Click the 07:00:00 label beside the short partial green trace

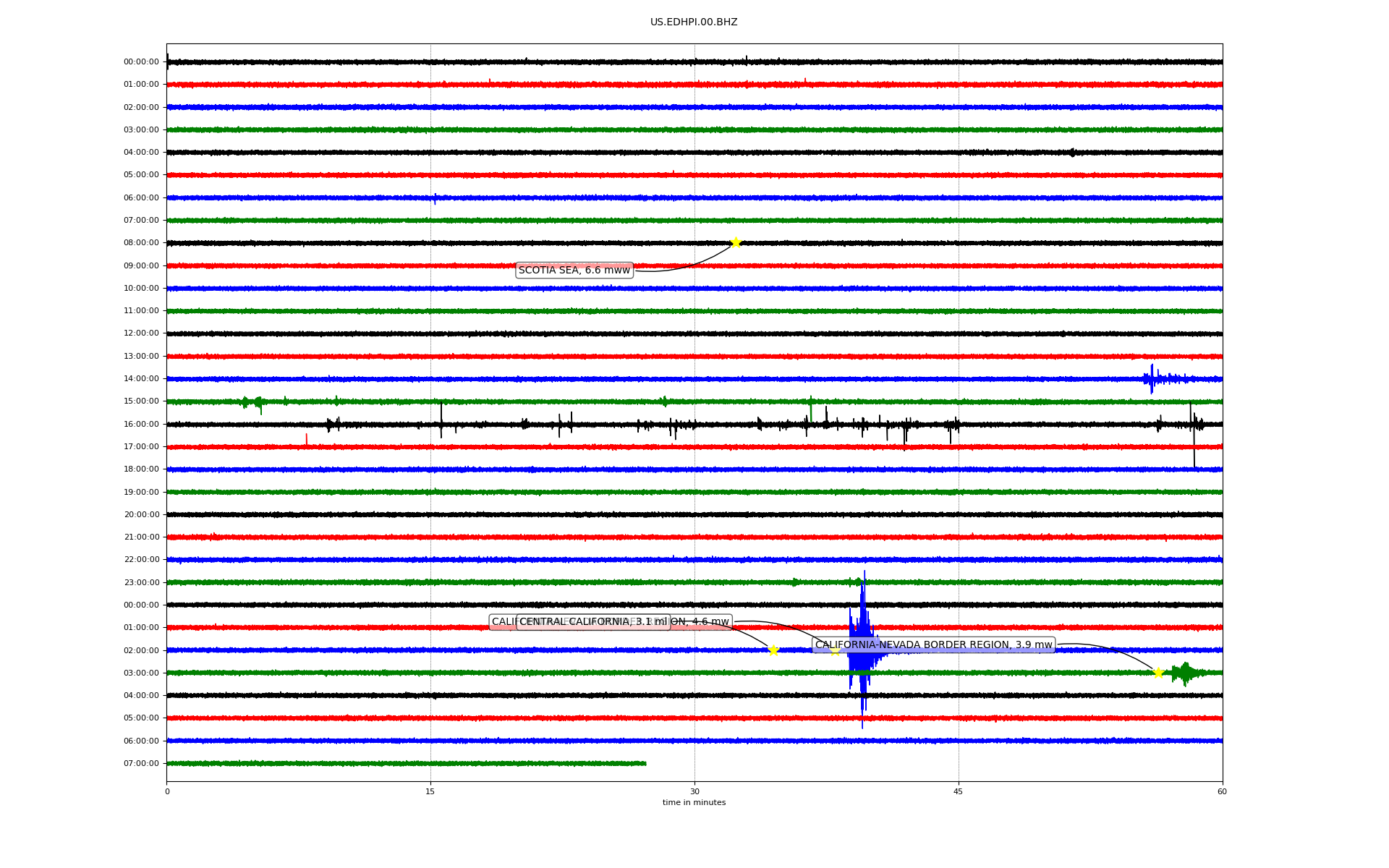141,763
